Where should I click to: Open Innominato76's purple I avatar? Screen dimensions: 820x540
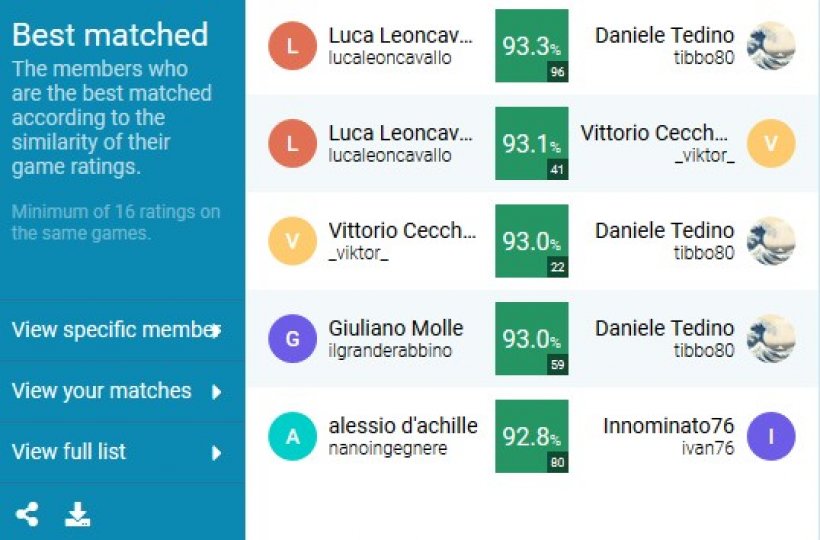click(x=771, y=436)
